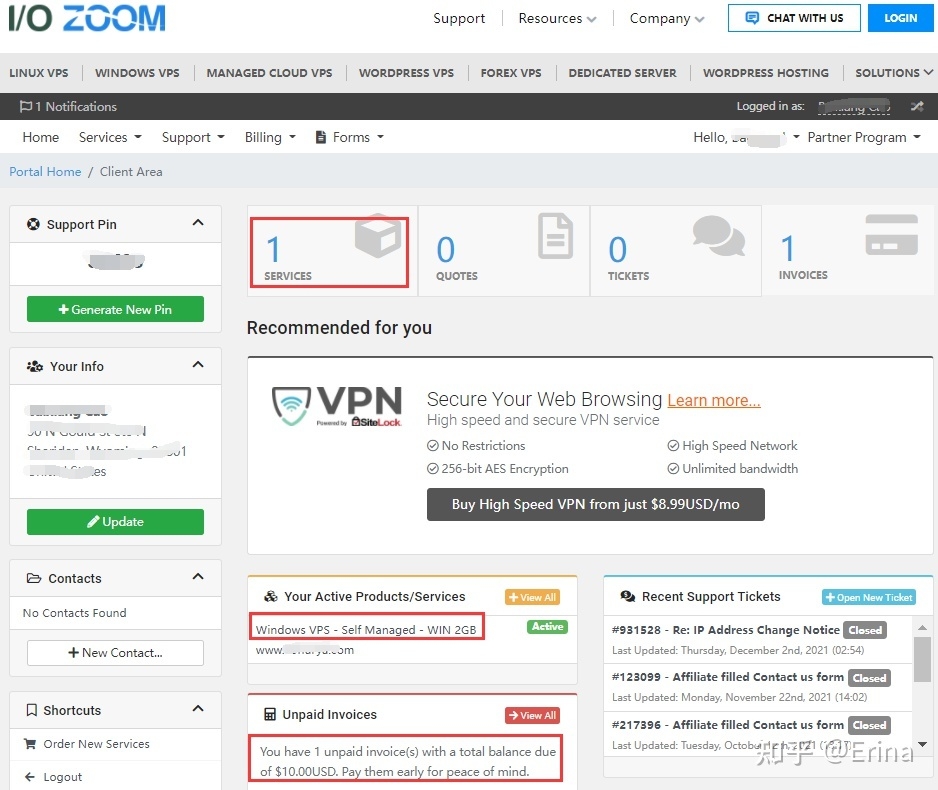The height and width of the screenshot is (790, 938).
Task: Open ticket #217396 Affiliate Contact us form
Action: point(727,724)
